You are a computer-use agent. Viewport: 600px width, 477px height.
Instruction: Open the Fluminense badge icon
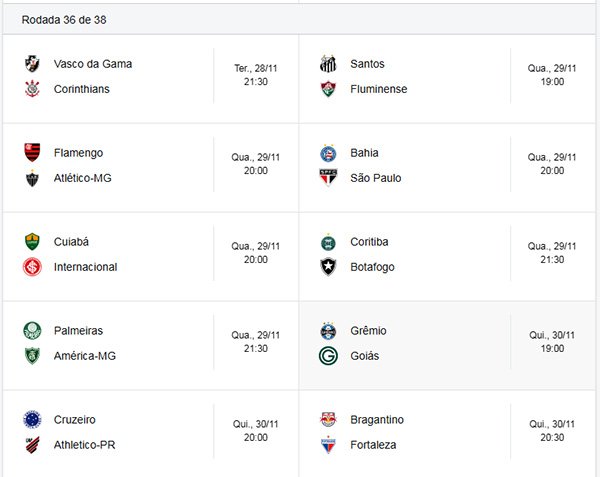(328, 89)
